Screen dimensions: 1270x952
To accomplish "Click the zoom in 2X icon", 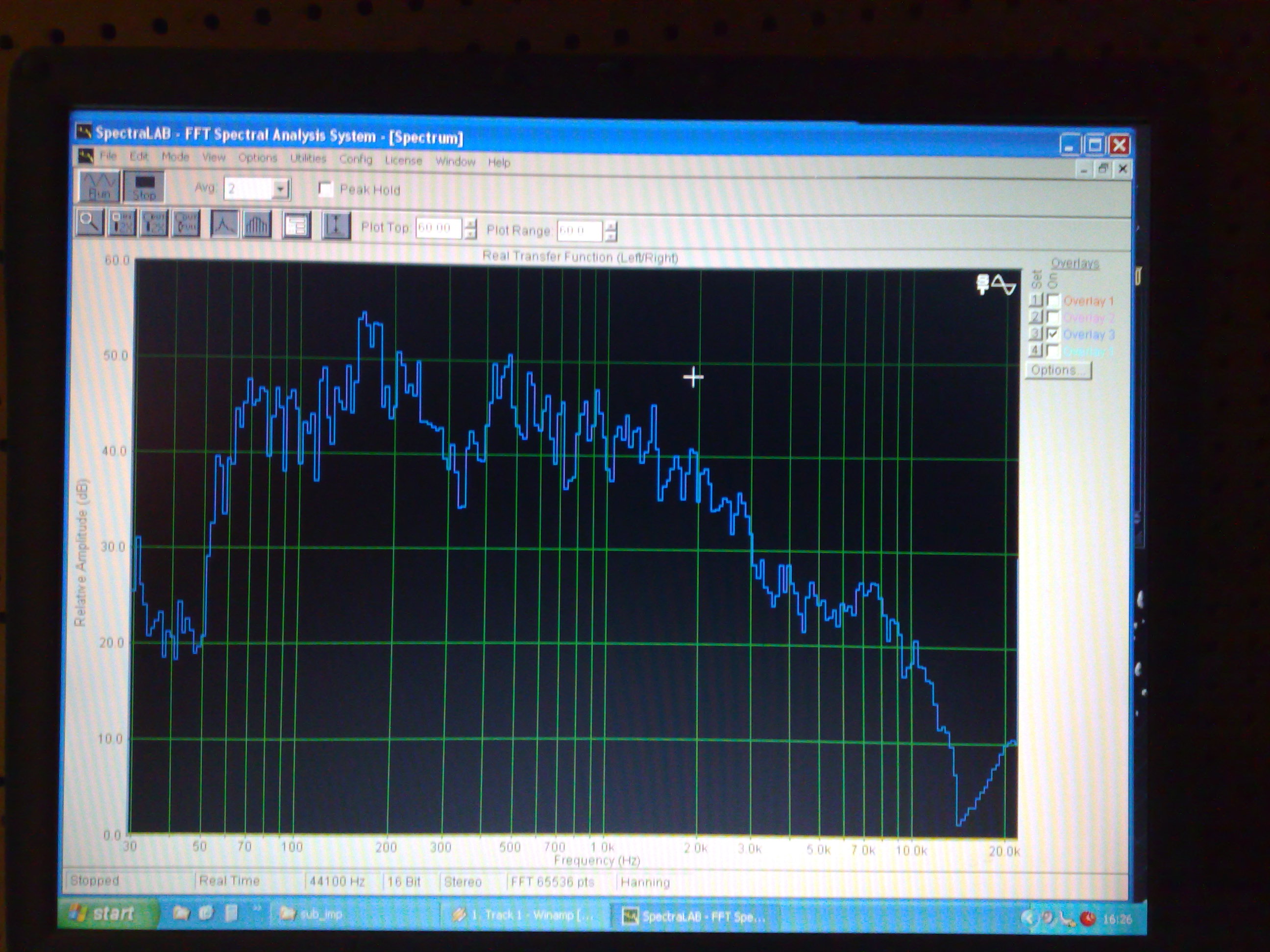I will (122, 224).
